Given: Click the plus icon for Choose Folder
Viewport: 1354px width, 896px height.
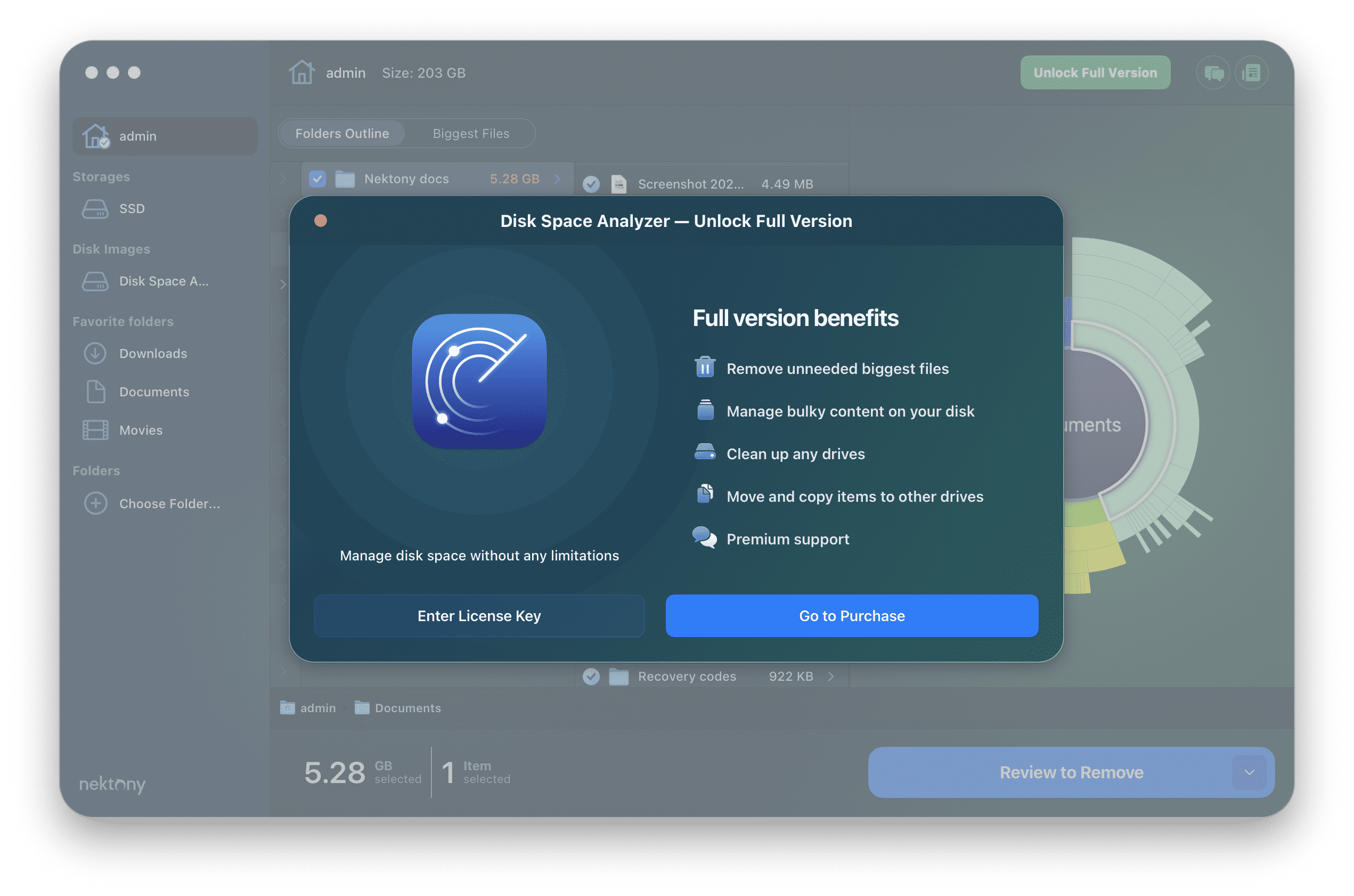Looking at the screenshot, I should coord(95,503).
